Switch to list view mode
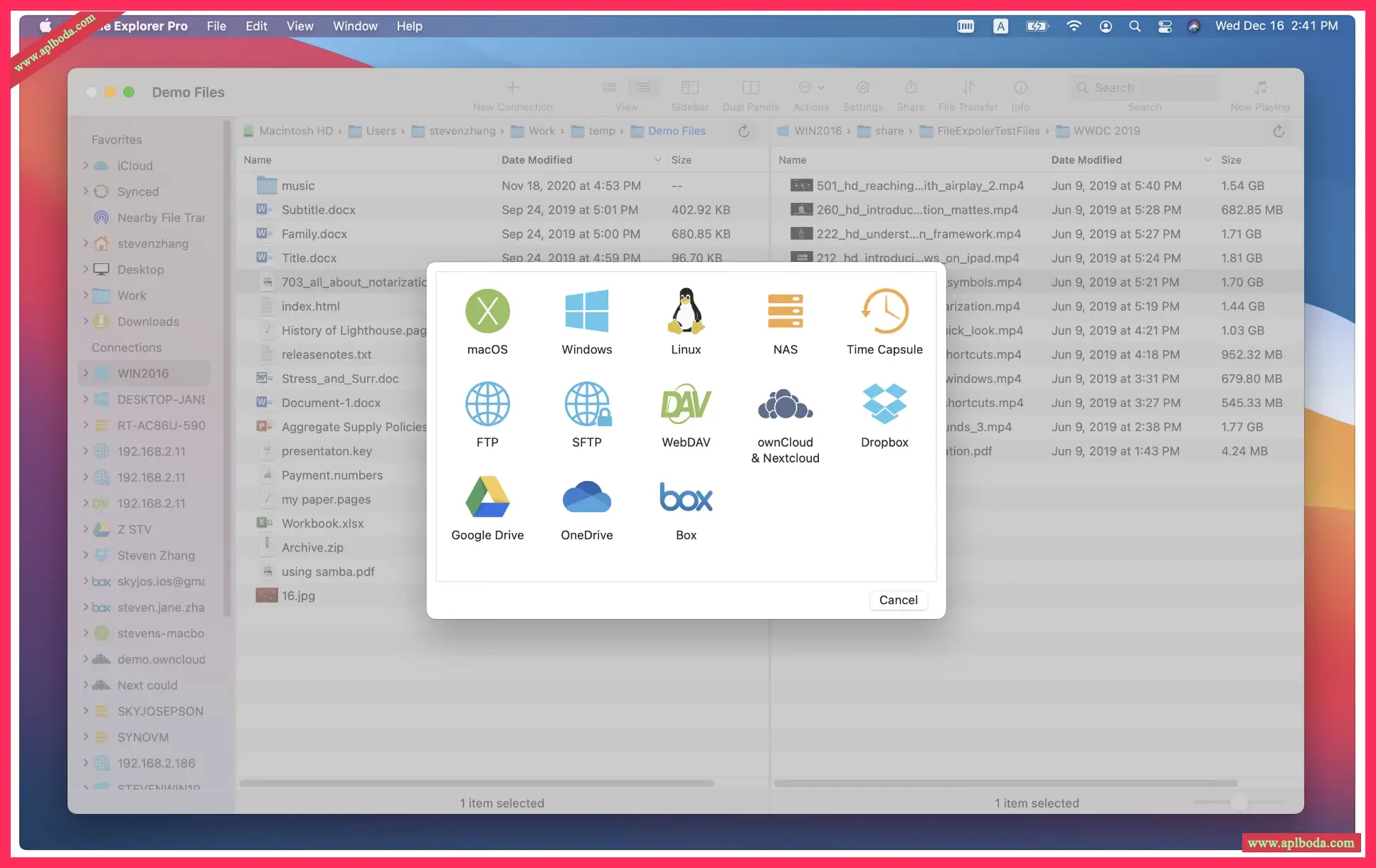The width and height of the screenshot is (1376, 868). 643,88
